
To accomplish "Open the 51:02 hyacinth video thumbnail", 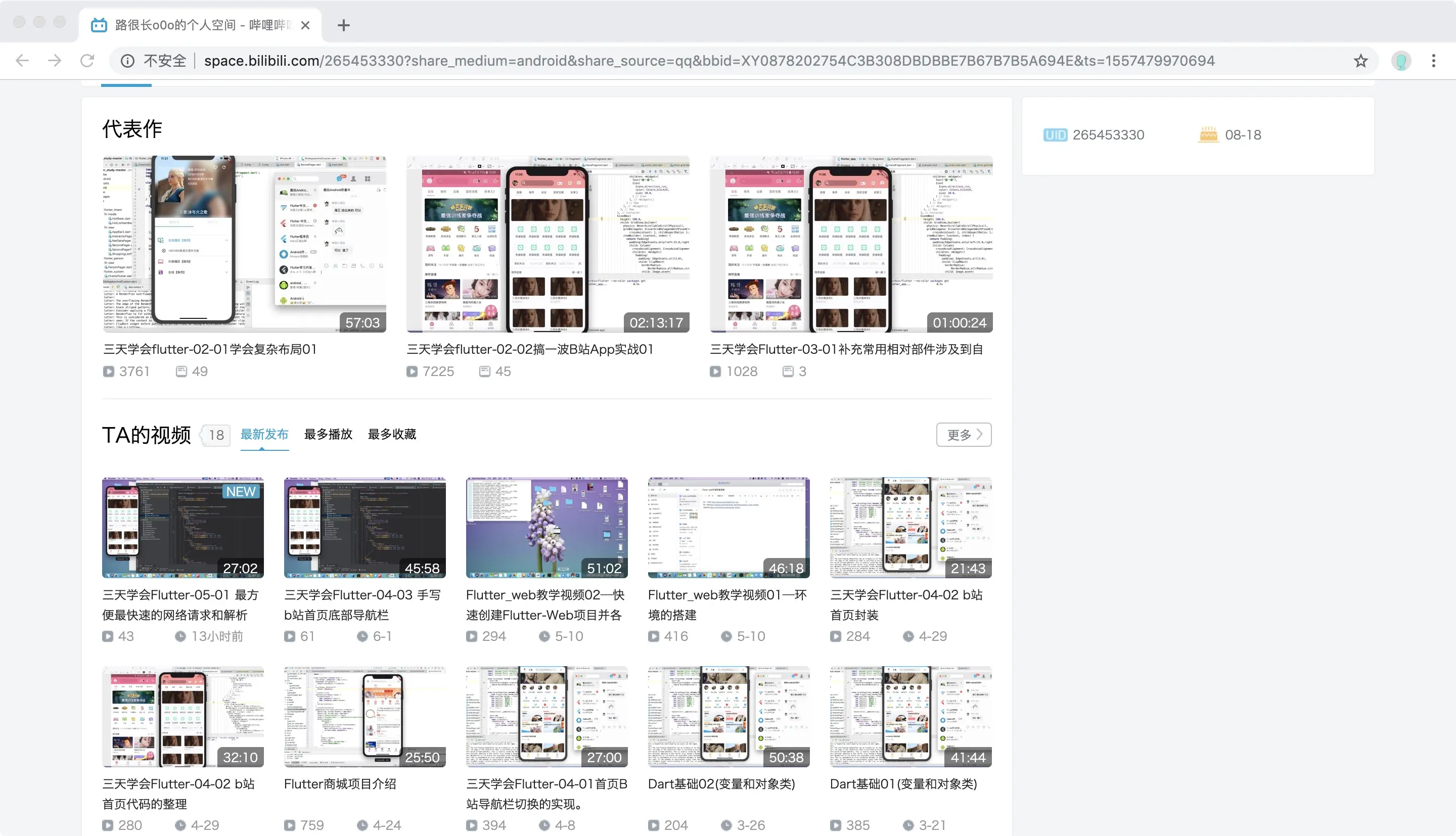I will [x=547, y=527].
